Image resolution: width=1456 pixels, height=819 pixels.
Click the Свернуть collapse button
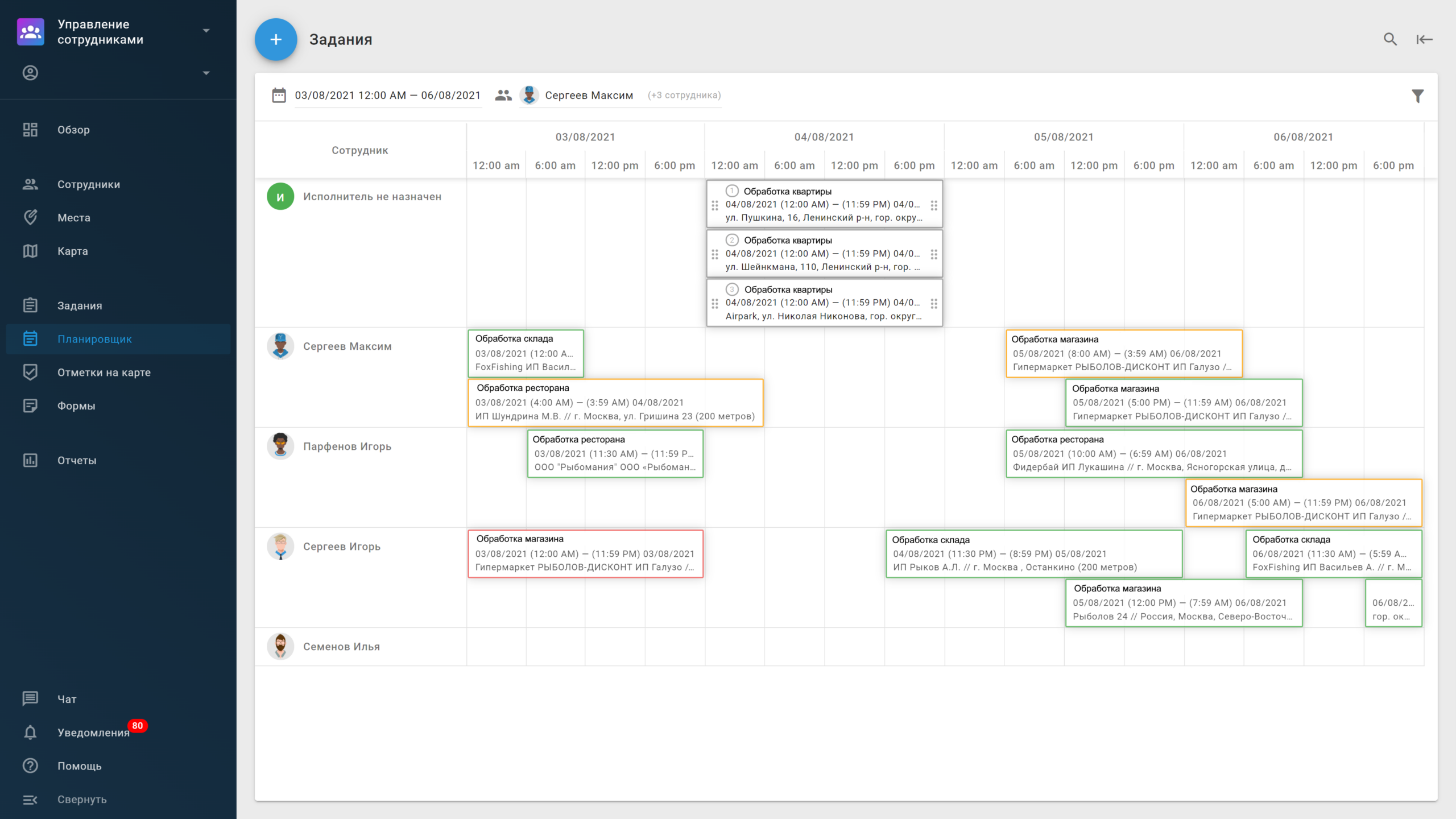[82, 799]
